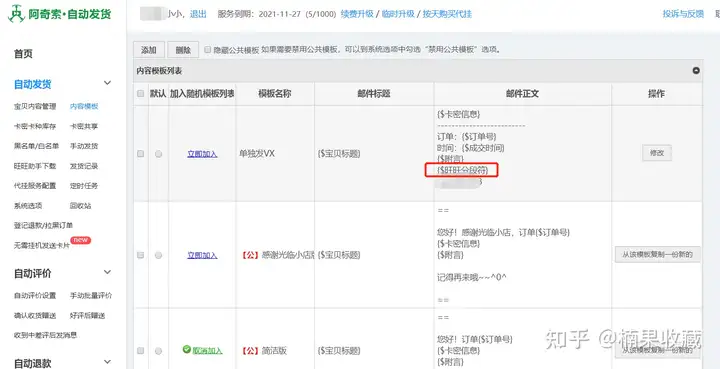
Task: Open 手动发货 page
Action: (84, 146)
